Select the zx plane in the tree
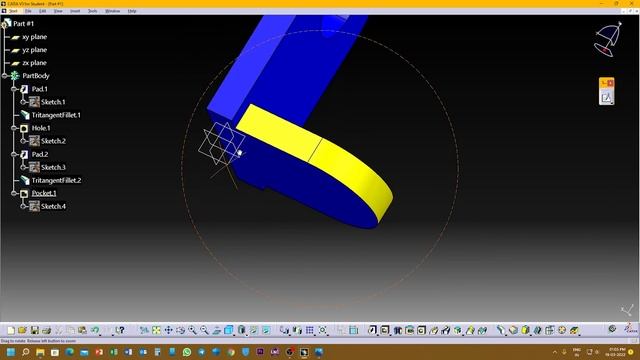 click(34, 63)
